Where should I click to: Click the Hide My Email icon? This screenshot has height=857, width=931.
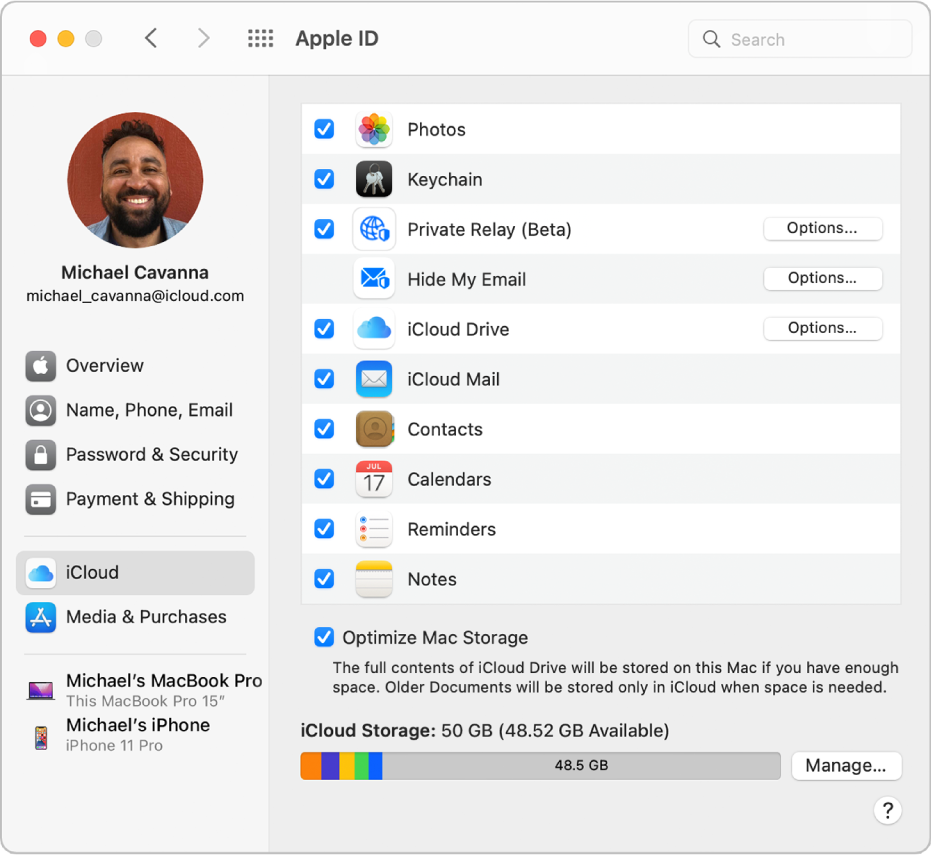click(x=373, y=279)
